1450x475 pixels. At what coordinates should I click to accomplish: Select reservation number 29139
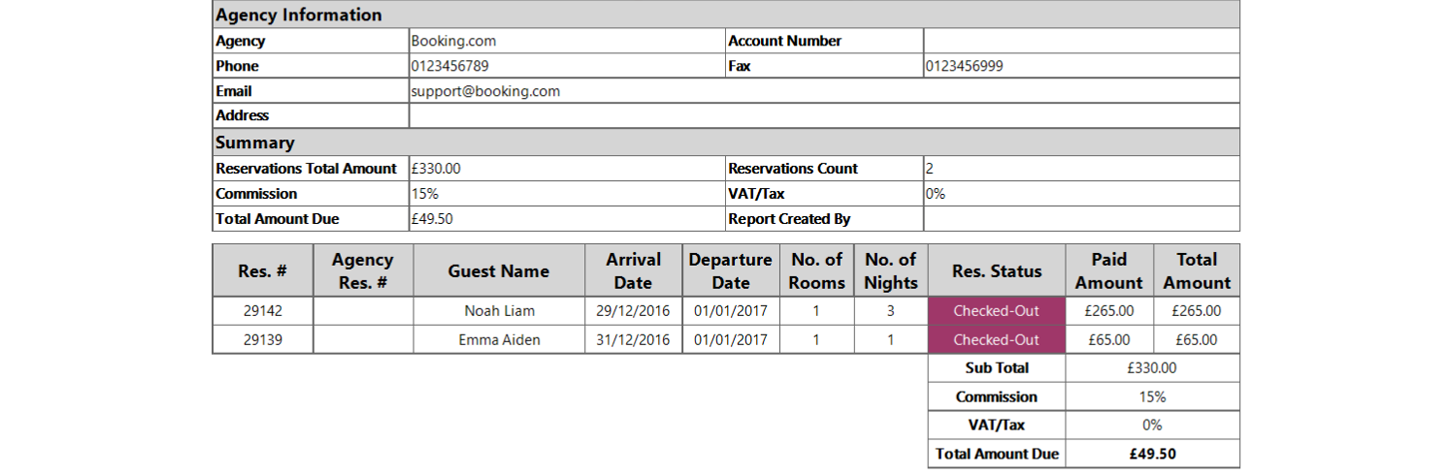coord(263,340)
